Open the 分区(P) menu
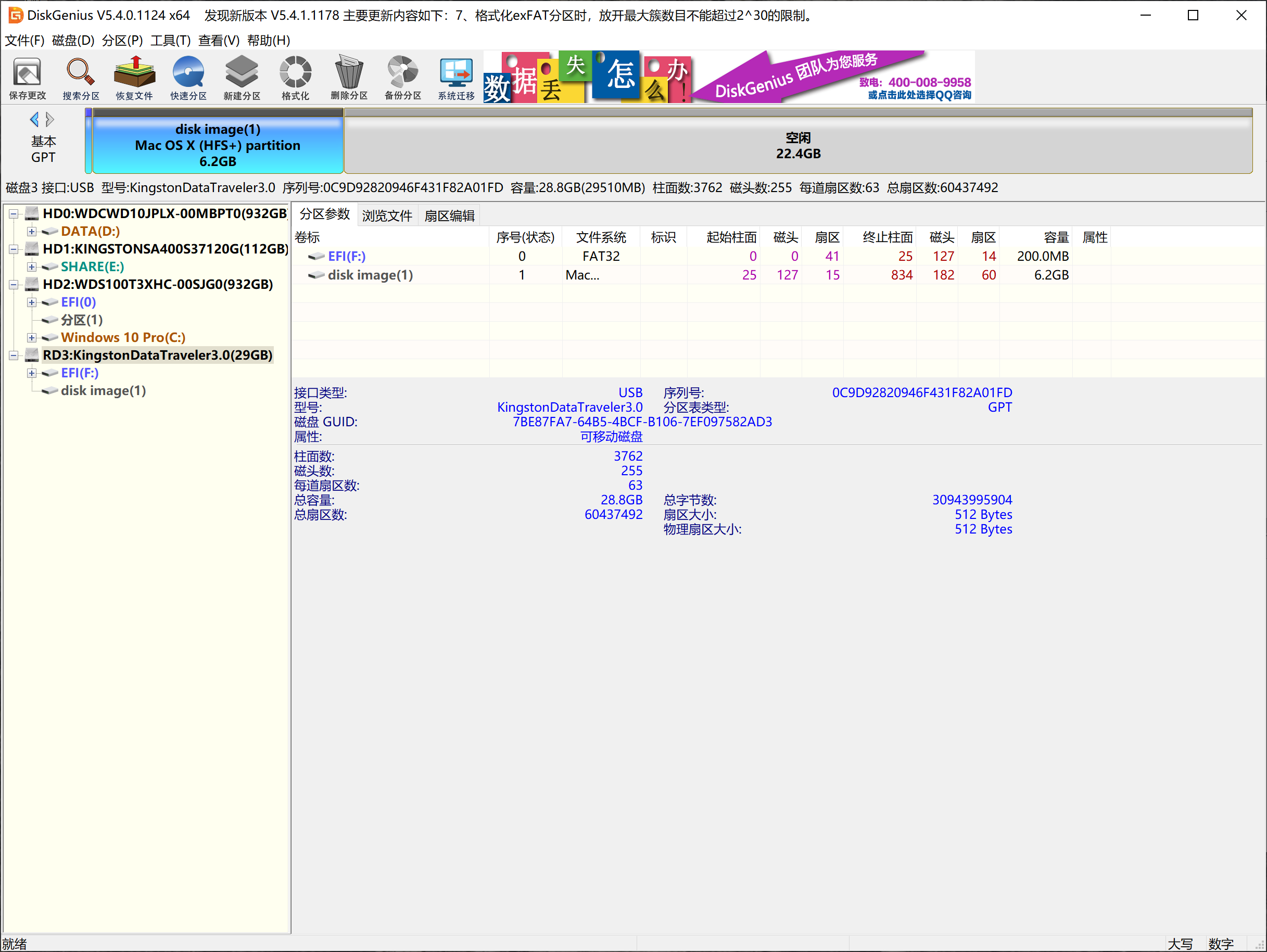Viewport: 1267px width, 952px height. click(x=122, y=40)
